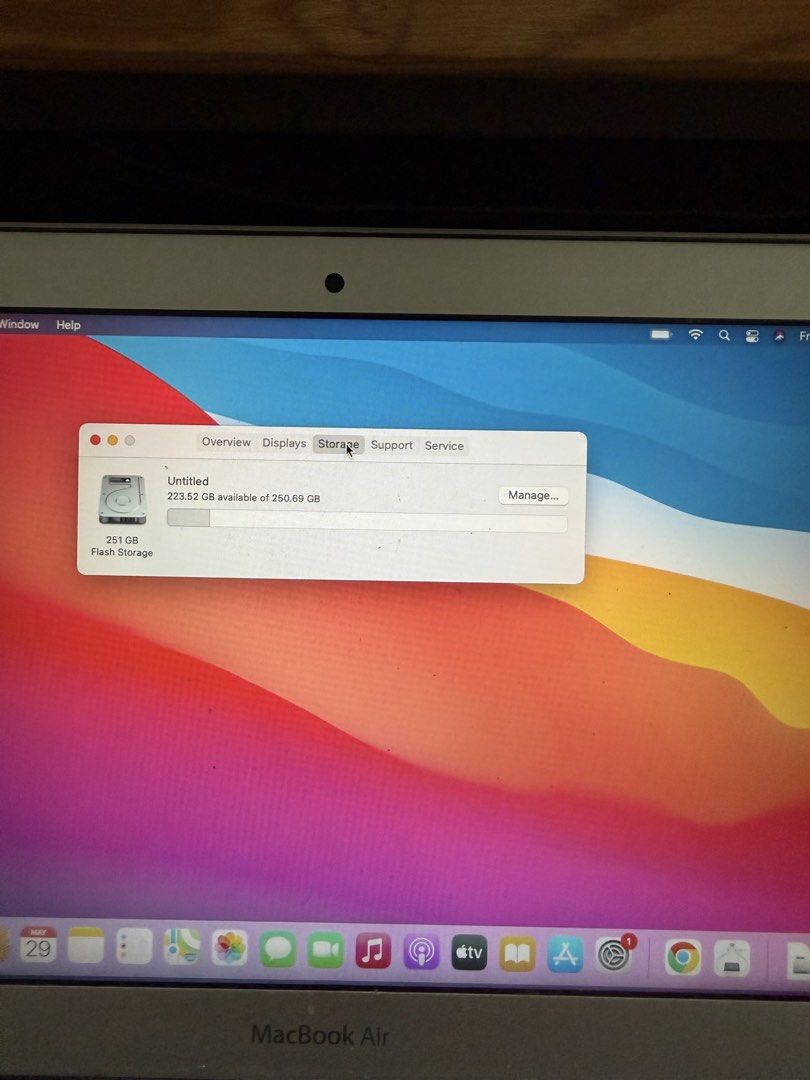810x1080 pixels.
Task: Close the About This Mac window
Action: [96, 440]
